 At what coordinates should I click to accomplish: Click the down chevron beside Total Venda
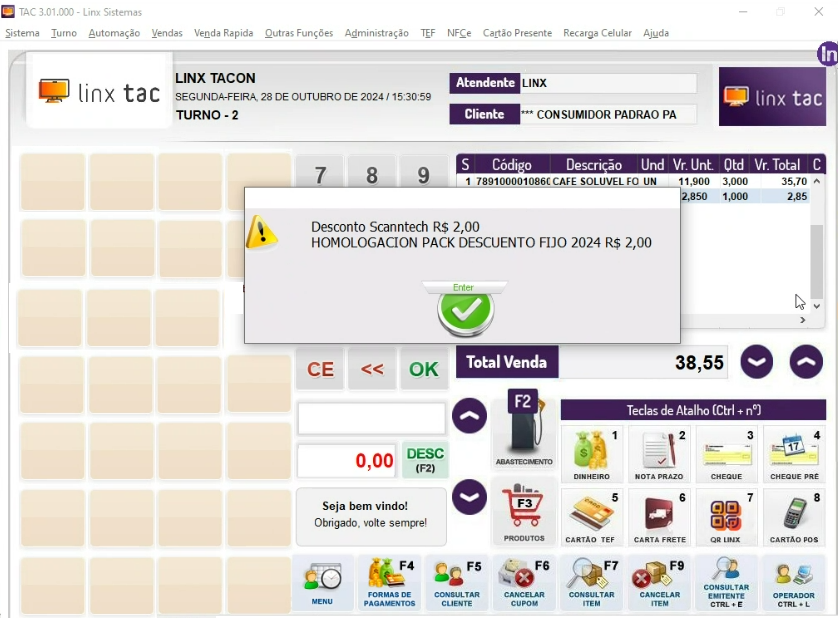[x=757, y=362]
